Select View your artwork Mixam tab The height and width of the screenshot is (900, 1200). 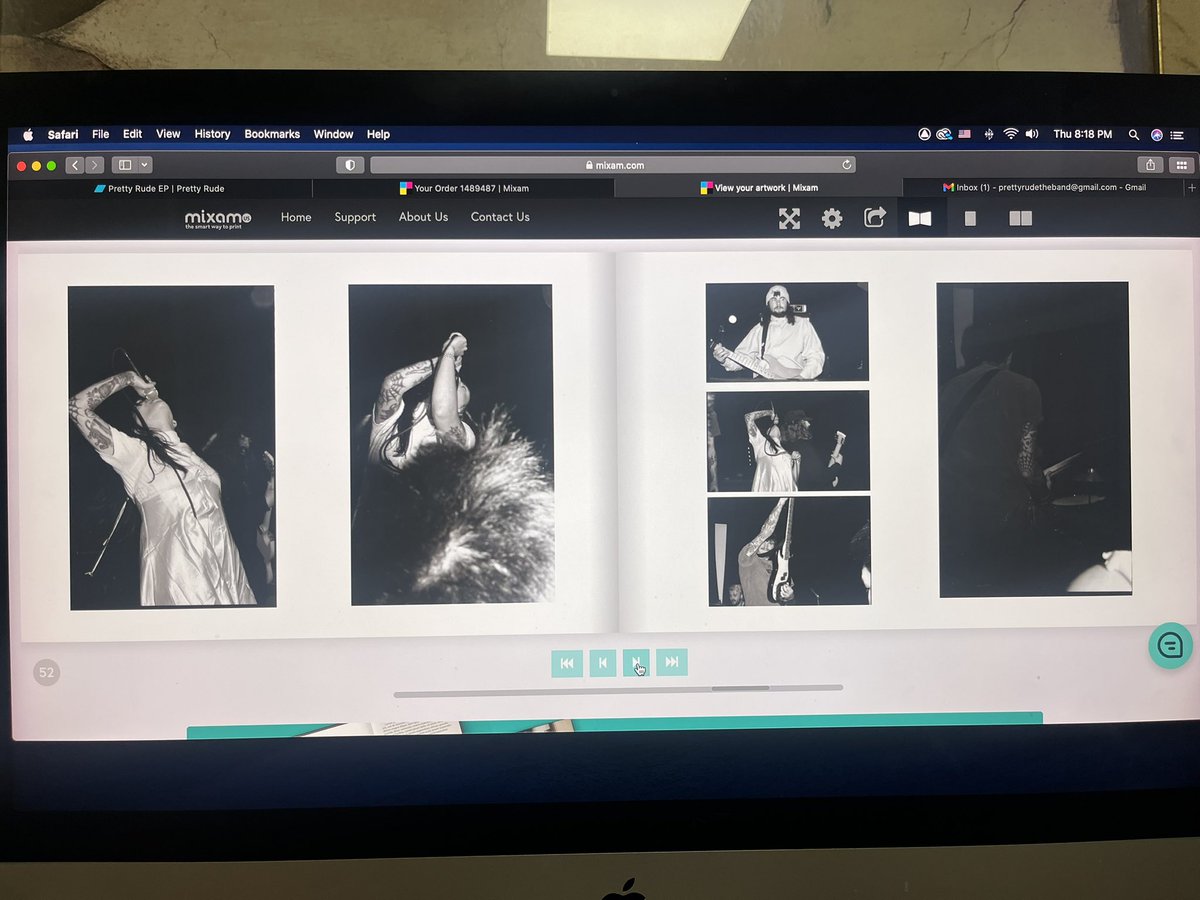coord(758,188)
